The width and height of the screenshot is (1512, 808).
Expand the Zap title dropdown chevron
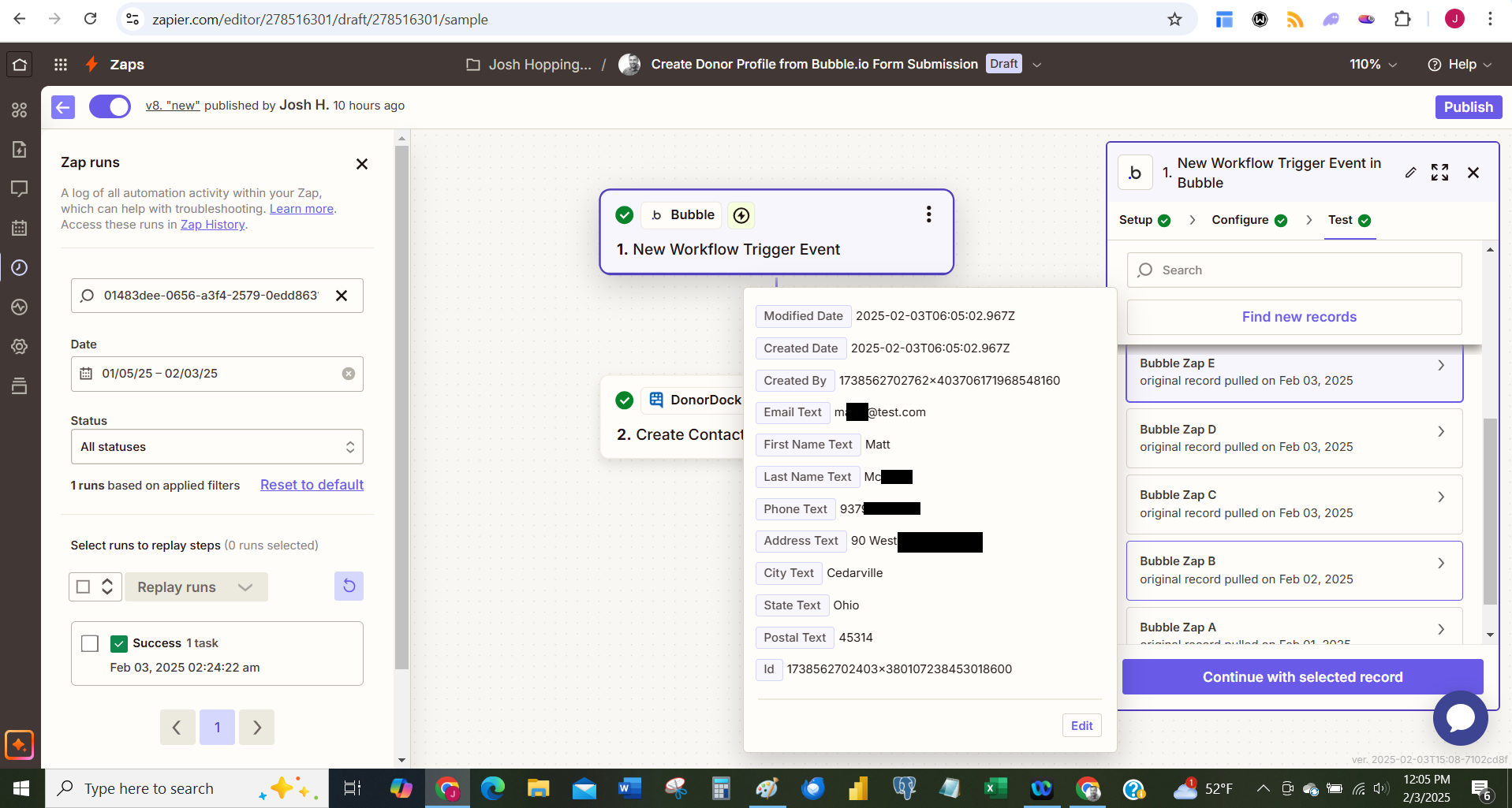(x=1037, y=65)
